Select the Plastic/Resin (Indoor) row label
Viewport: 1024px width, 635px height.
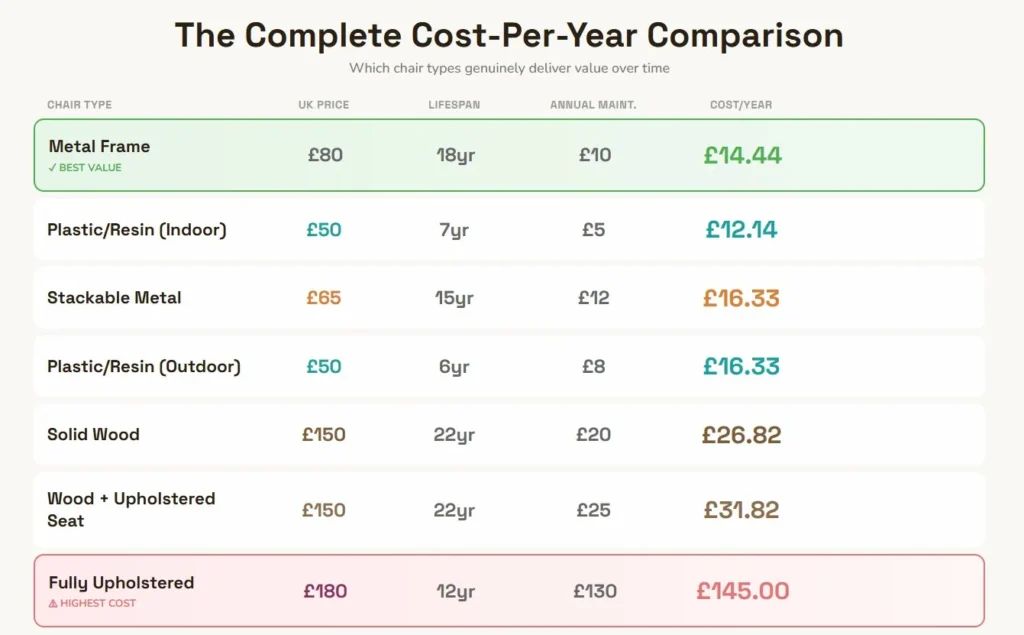[x=137, y=230]
